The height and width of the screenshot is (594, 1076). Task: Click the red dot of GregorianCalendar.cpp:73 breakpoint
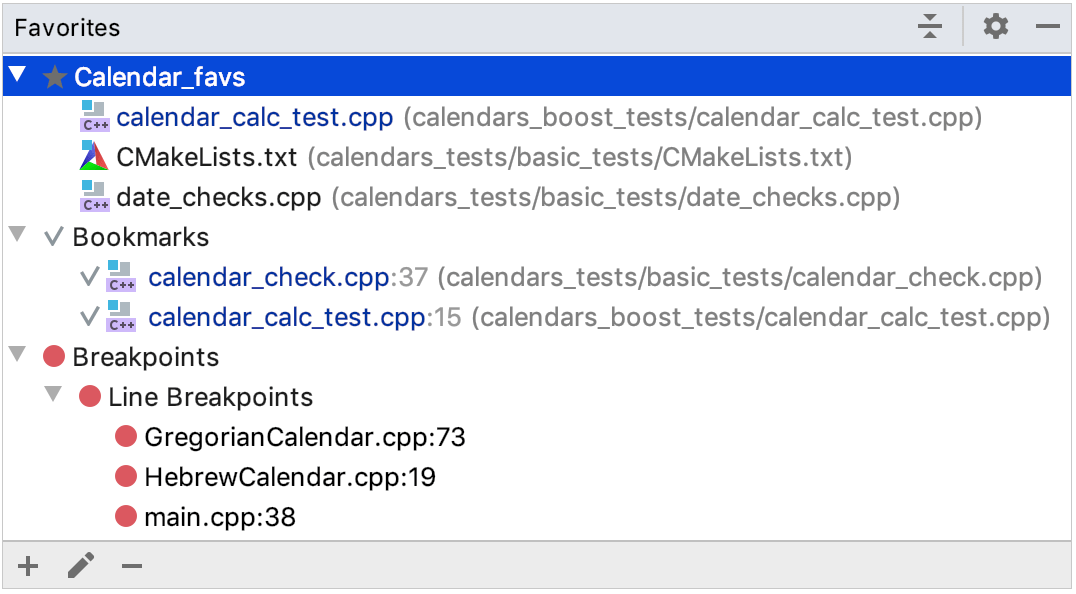pos(126,436)
